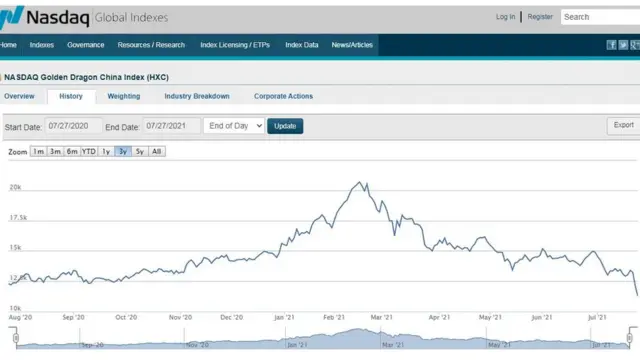Switch to the Industry Breakdown tab

pyautogui.click(x=197, y=96)
